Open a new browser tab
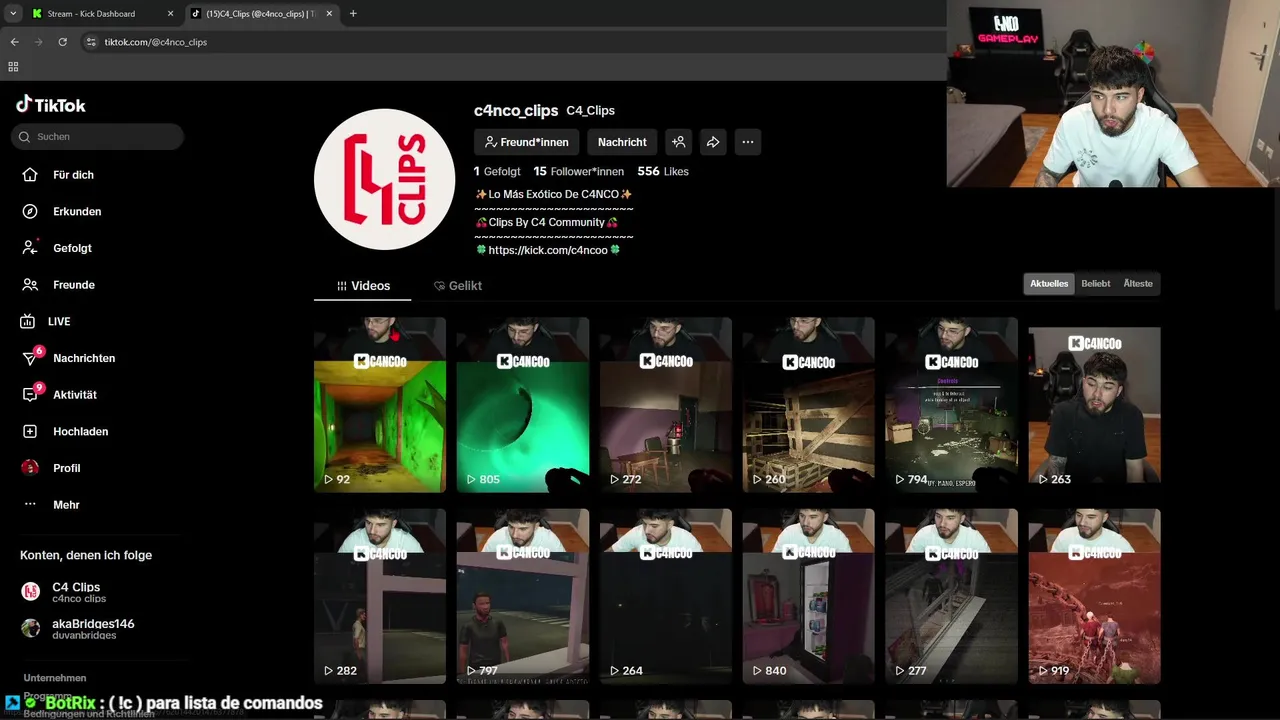The image size is (1280, 720). click(353, 14)
